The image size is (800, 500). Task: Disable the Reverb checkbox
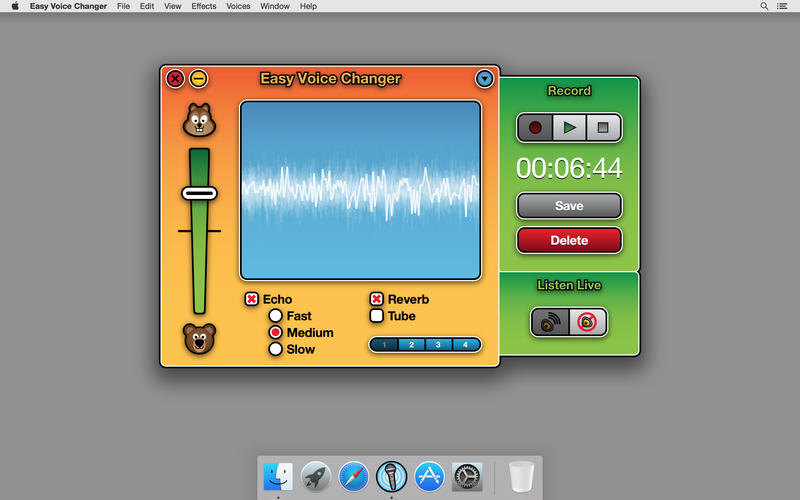[377, 299]
